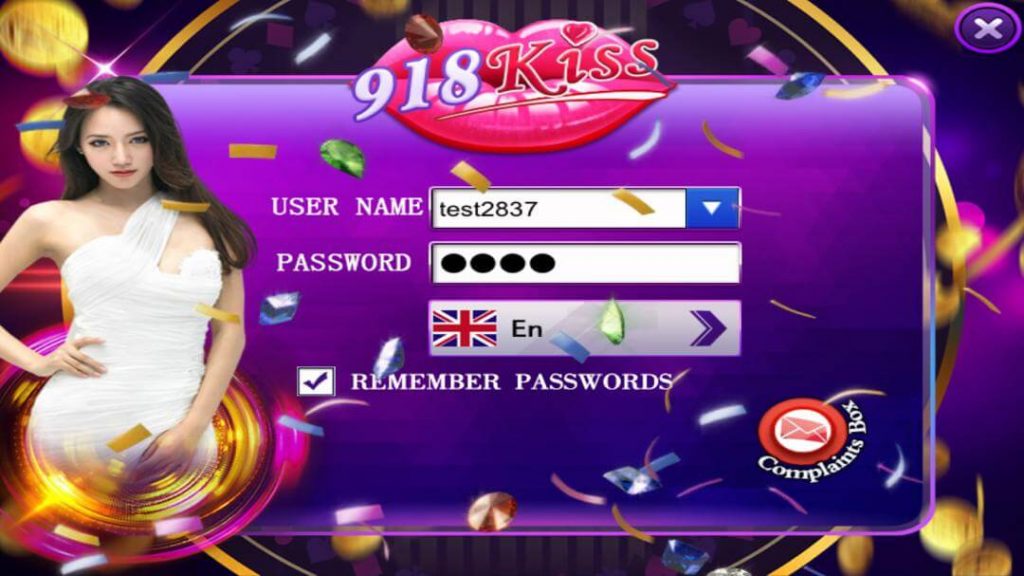Click the PASSWORD label
The width and height of the screenshot is (1024, 576).
pyautogui.click(x=344, y=263)
